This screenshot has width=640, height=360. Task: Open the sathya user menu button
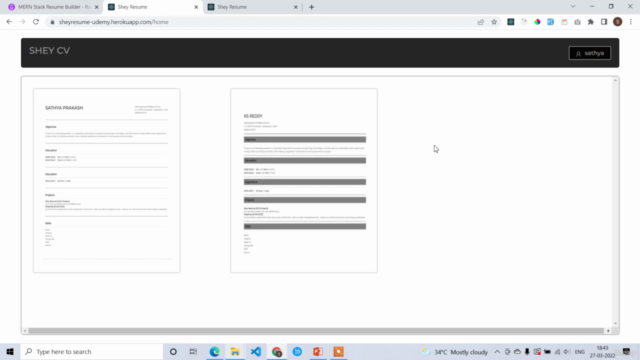click(x=590, y=53)
